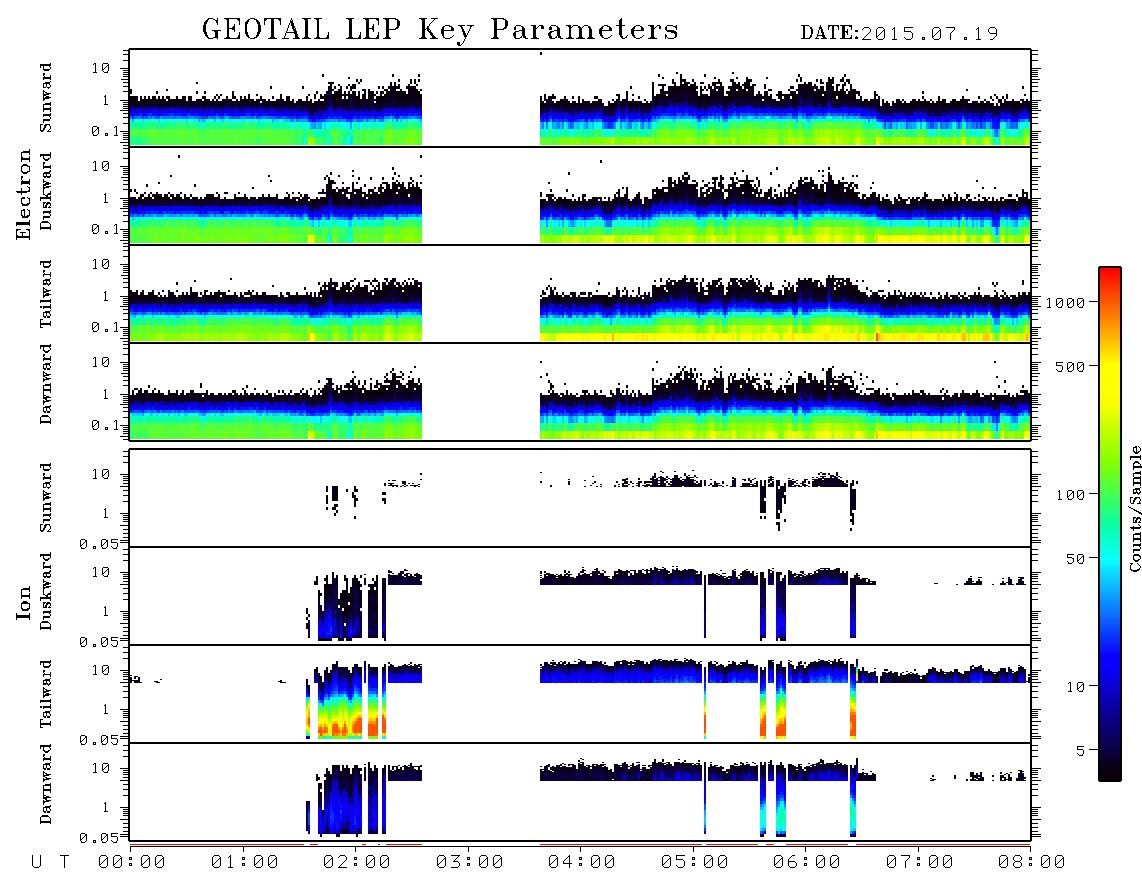Click the "10" energy tick of Ion Duskward panel

click(101, 573)
